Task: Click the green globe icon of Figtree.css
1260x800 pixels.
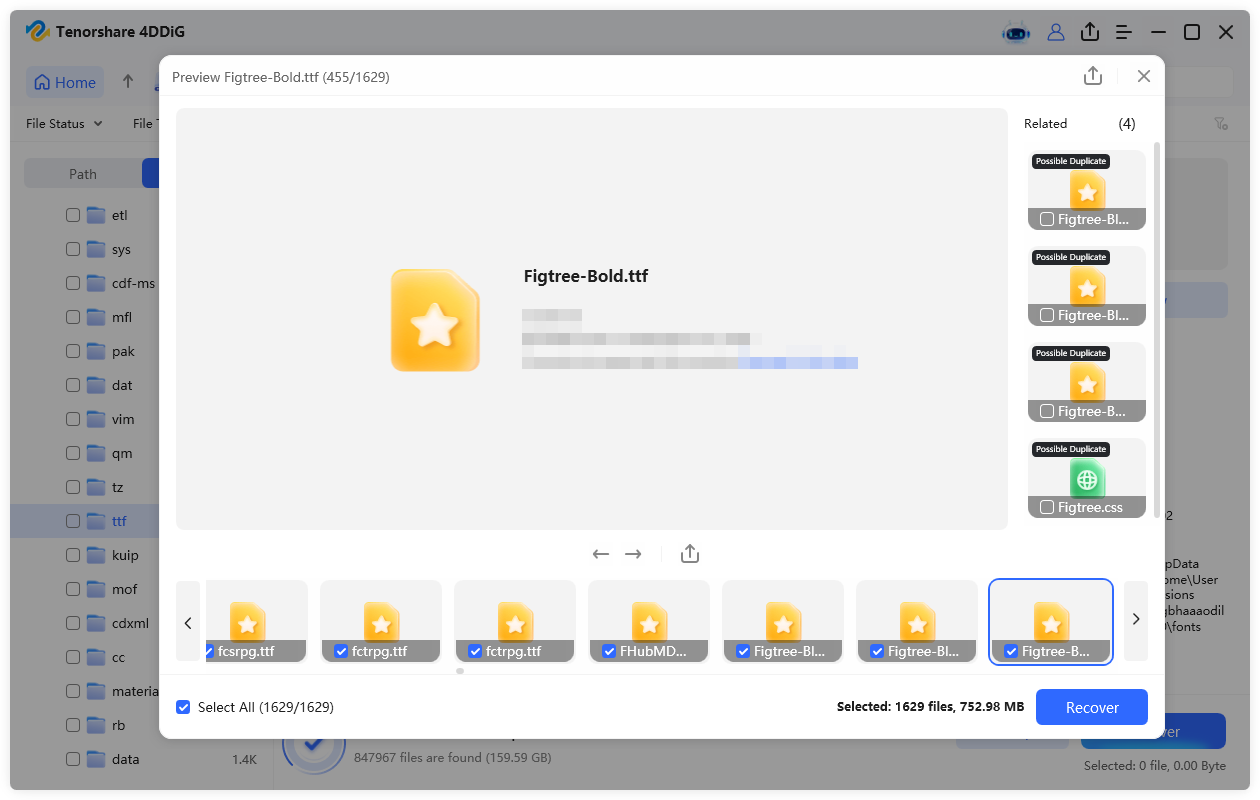Action: point(1087,479)
